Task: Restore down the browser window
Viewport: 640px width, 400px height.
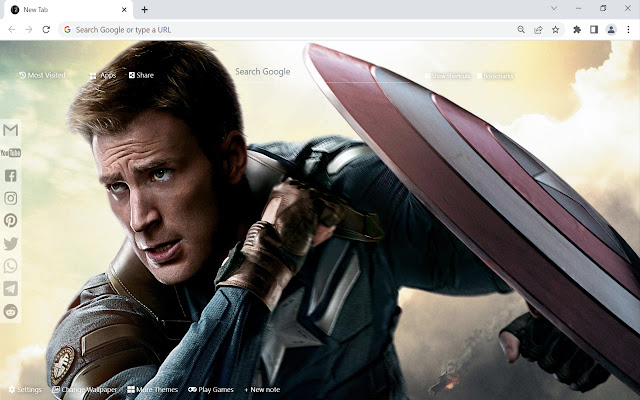Action: [603, 8]
